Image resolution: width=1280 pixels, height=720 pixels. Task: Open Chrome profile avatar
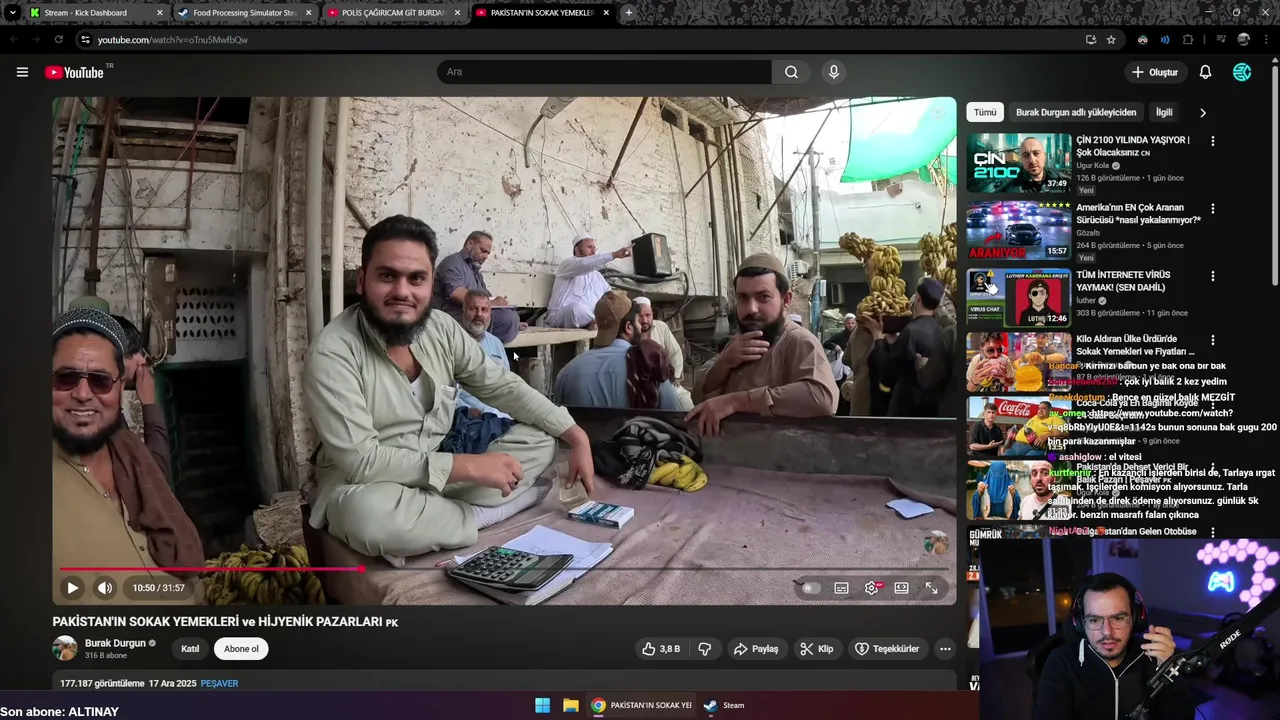(x=1244, y=40)
